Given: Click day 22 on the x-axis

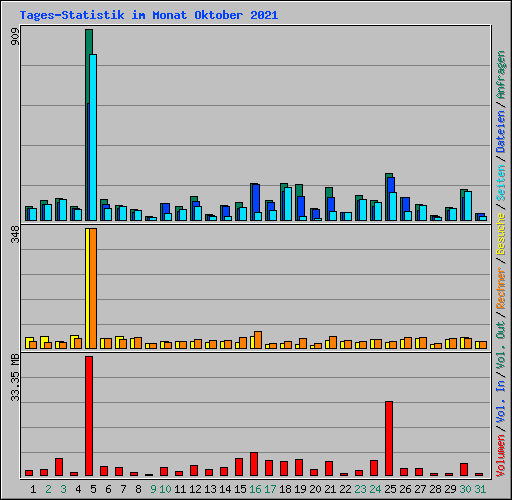Looking at the screenshot, I should coord(345,489).
